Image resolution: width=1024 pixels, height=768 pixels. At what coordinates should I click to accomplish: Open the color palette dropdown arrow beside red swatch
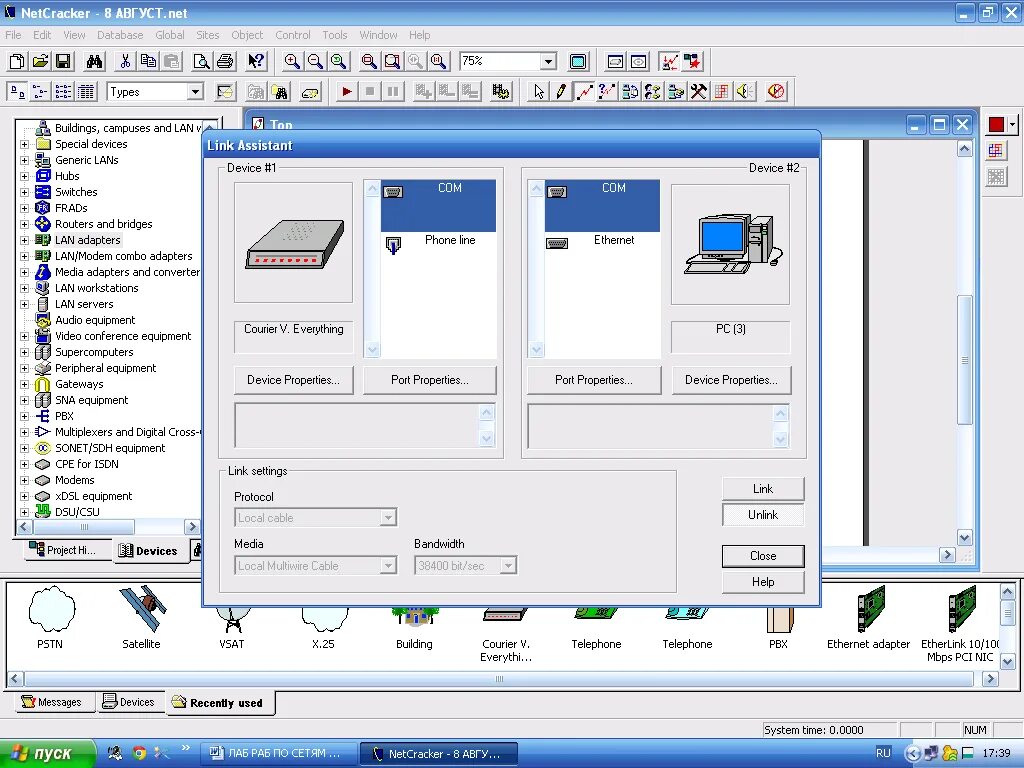pyautogui.click(x=1012, y=124)
